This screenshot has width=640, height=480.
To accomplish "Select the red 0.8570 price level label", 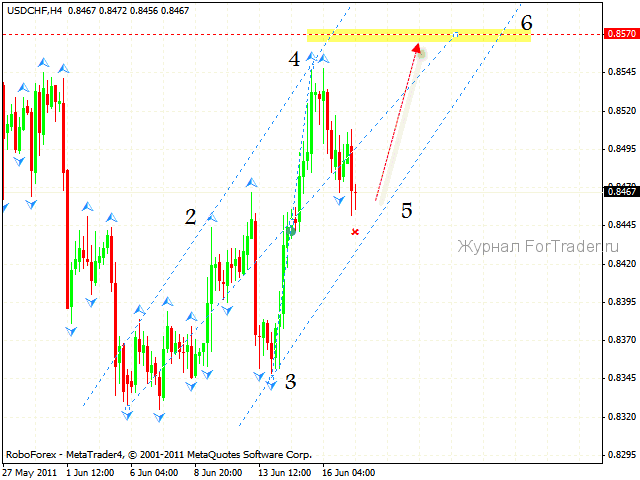I will pos(621,34).
